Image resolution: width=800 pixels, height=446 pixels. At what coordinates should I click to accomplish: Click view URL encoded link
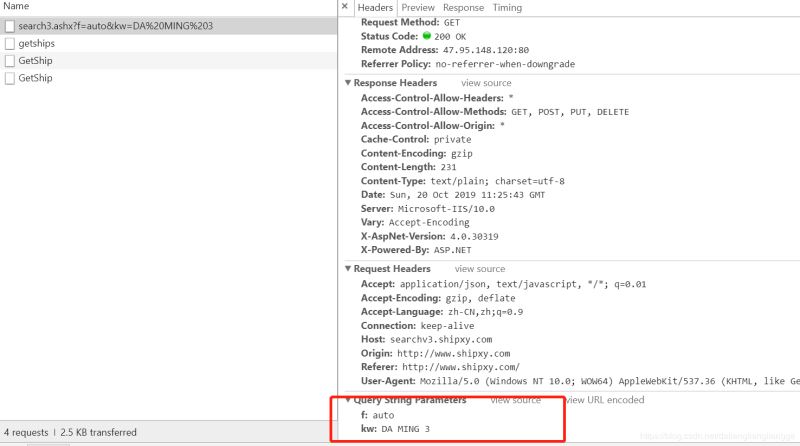(605, 400)
